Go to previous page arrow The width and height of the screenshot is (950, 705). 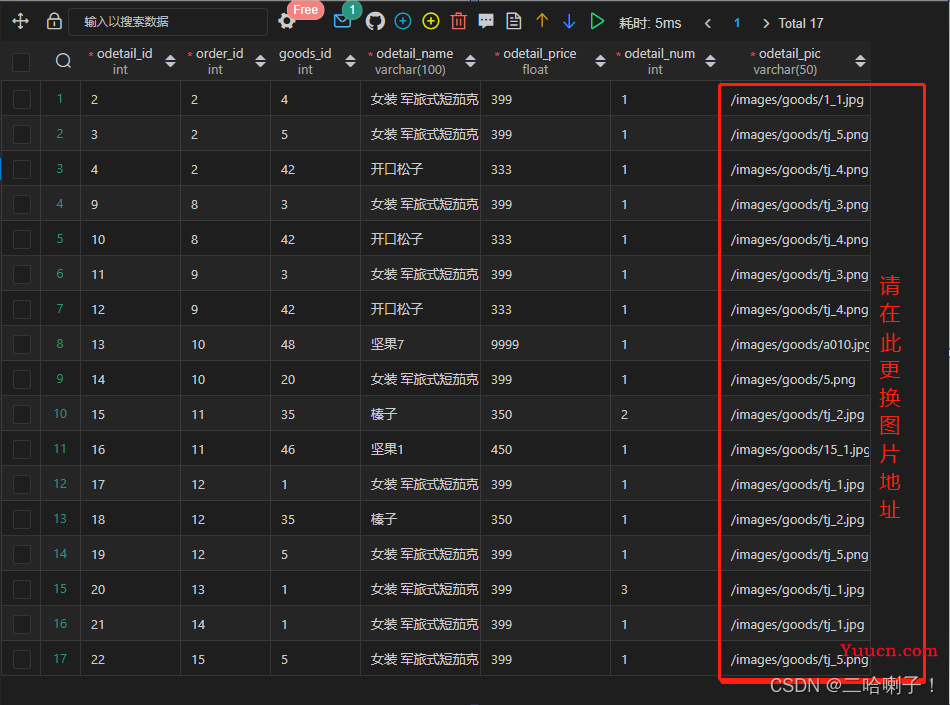click(x=708, y=23)
